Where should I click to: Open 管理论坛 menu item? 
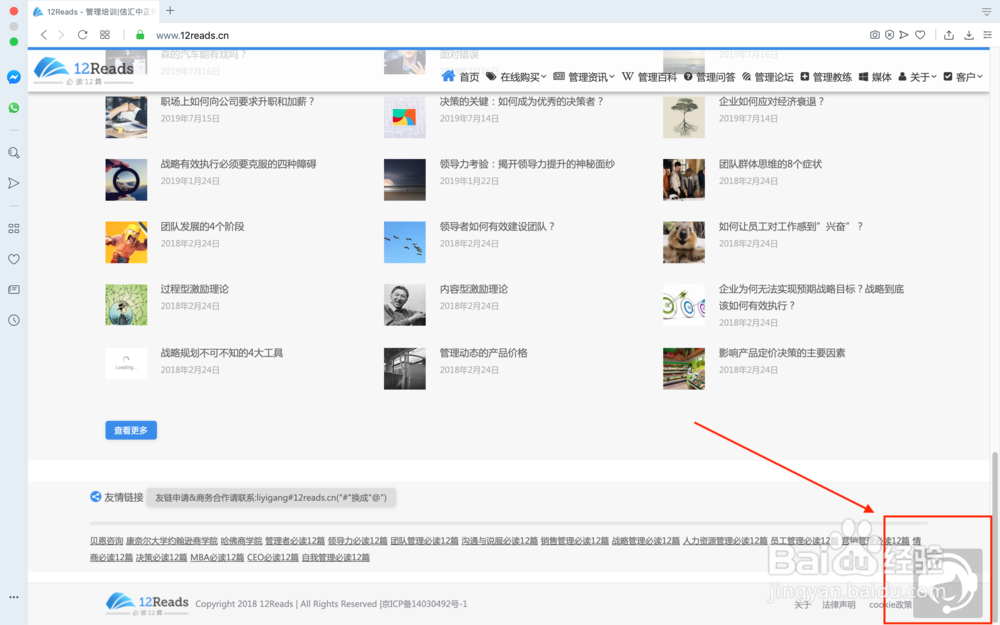(x=768, y=77)
